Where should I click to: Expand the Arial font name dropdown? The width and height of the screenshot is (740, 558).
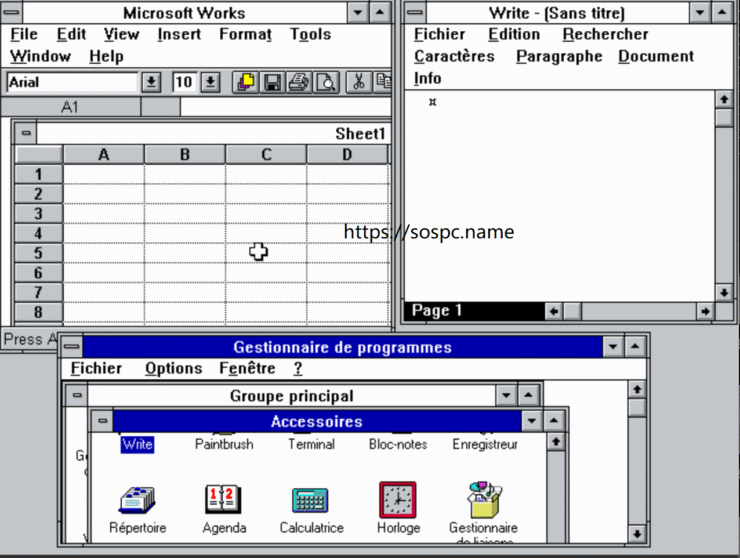pos(151,83)
